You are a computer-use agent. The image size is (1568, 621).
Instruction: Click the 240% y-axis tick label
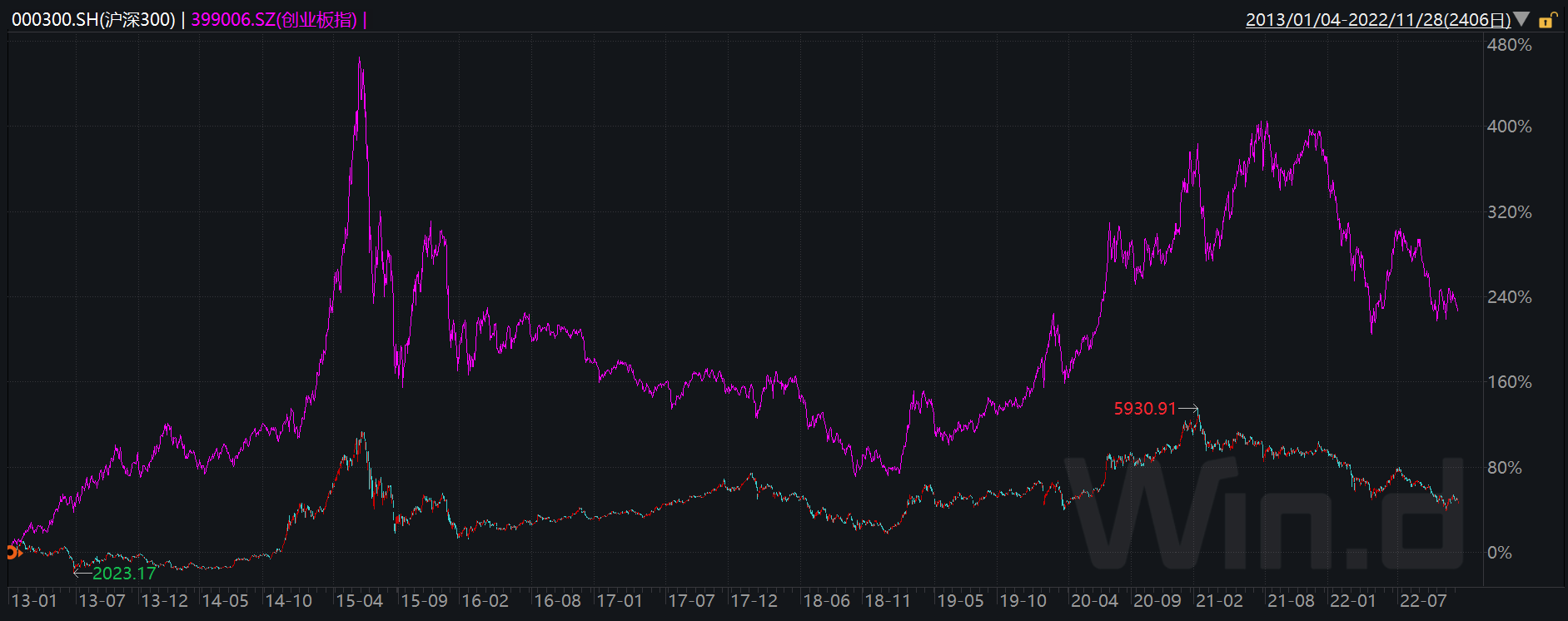pos(1509,297)
